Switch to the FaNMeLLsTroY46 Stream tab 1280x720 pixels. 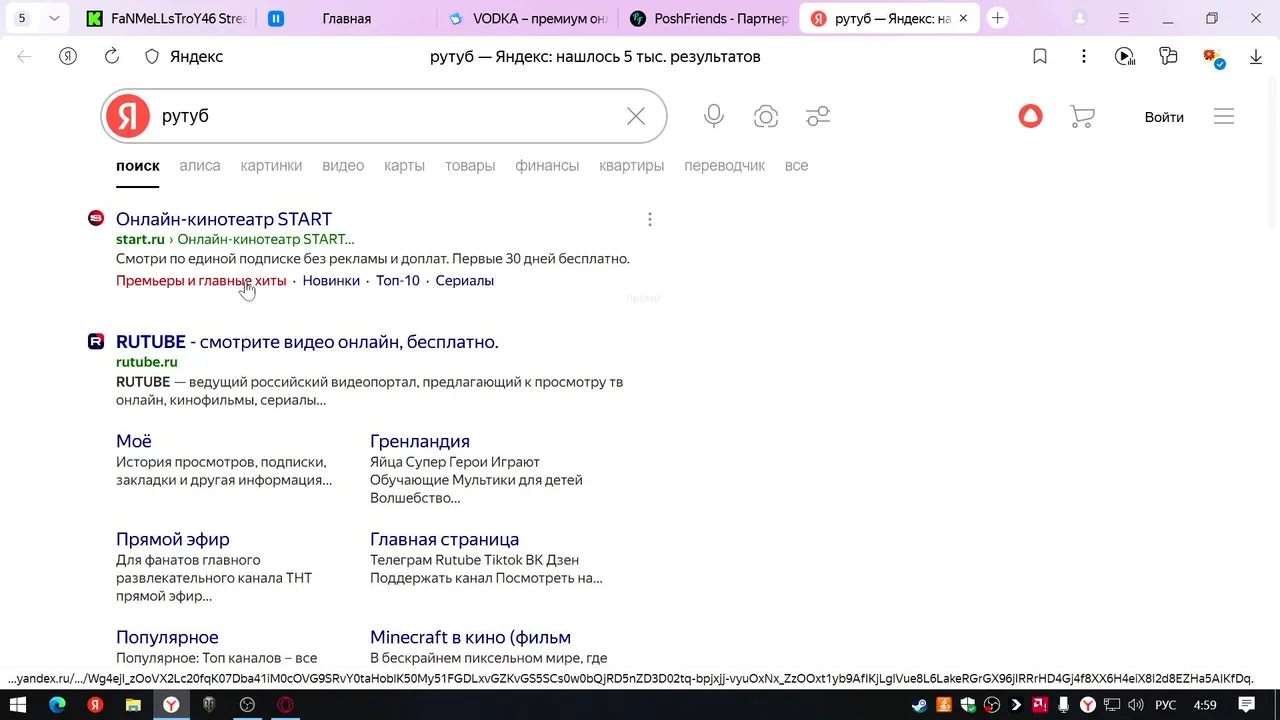point(166,18)
